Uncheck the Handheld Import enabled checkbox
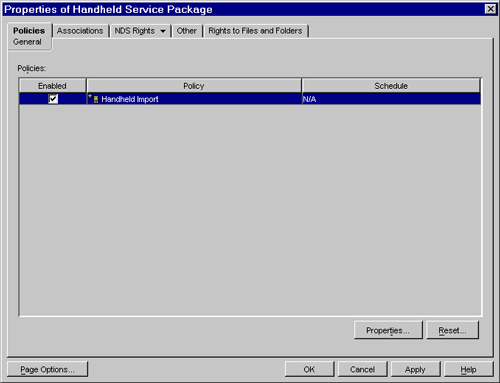This screenshot has height=383, width=500. tap(53, 99)
